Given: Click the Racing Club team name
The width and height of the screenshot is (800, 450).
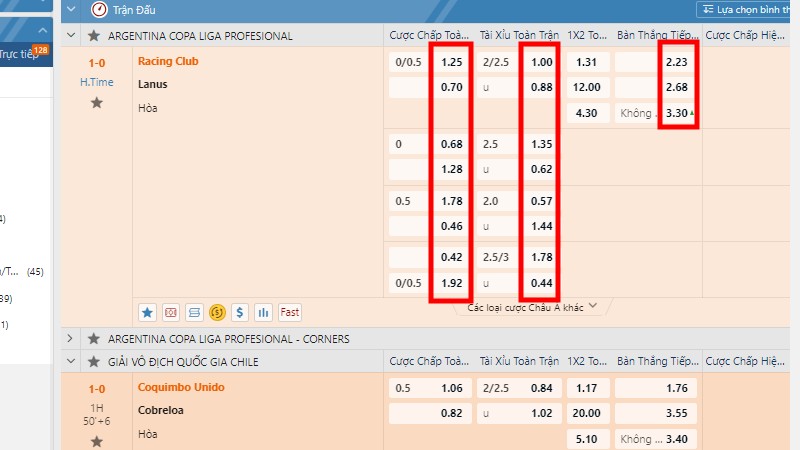Looking at the screenshot, I should (x=168, y=61).
